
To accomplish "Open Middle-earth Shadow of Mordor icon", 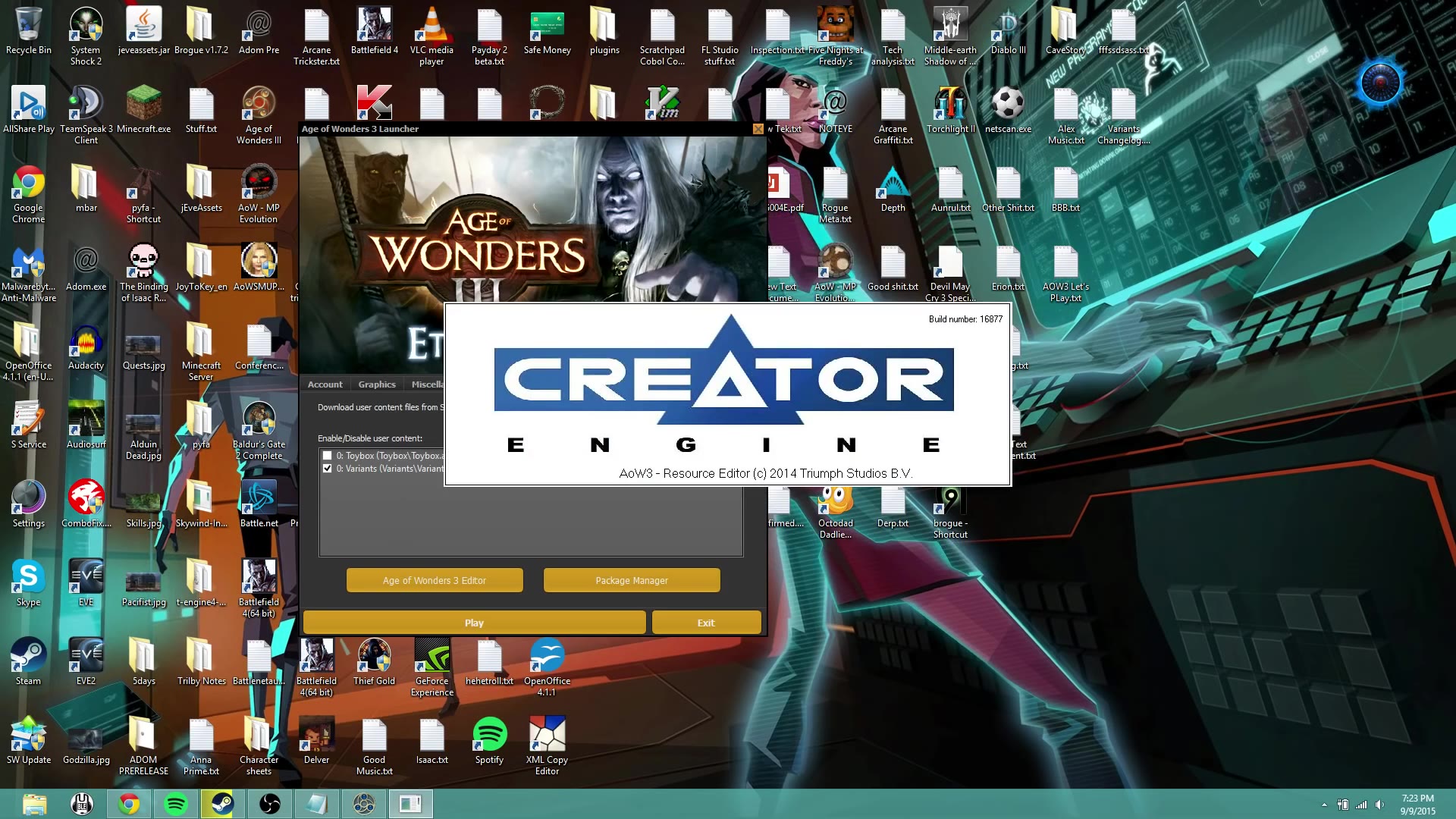I will tap(950, 36).
